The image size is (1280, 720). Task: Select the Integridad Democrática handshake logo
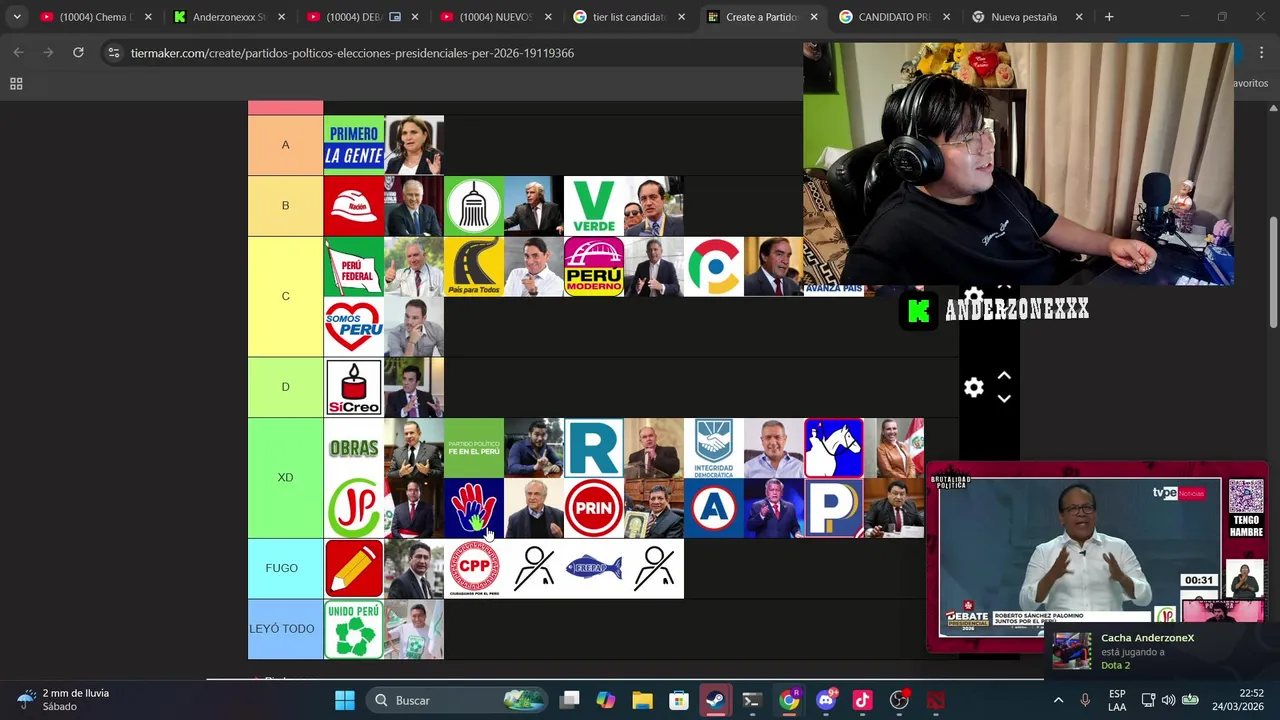(714, 448)
